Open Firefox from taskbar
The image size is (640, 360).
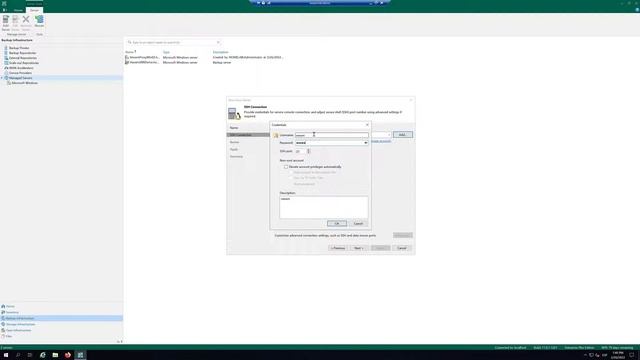click(x=68, y=355)
